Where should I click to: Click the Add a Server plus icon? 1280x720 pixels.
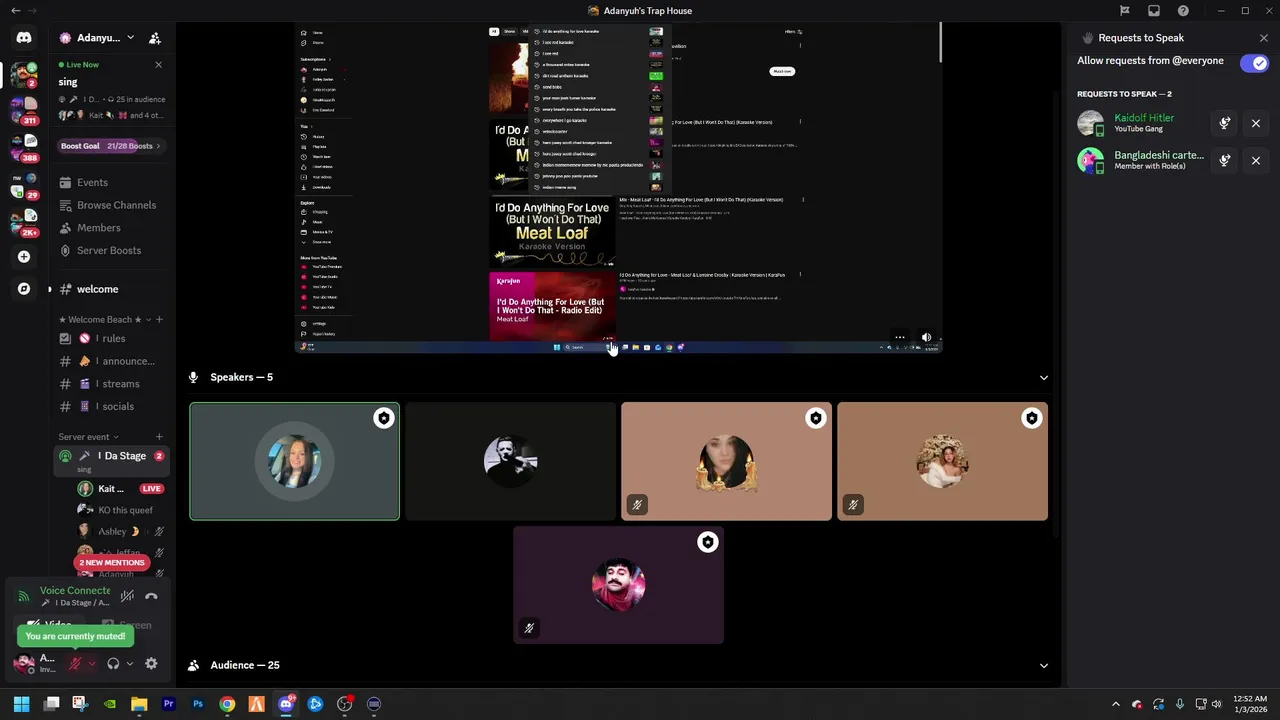tap(24, 257)
